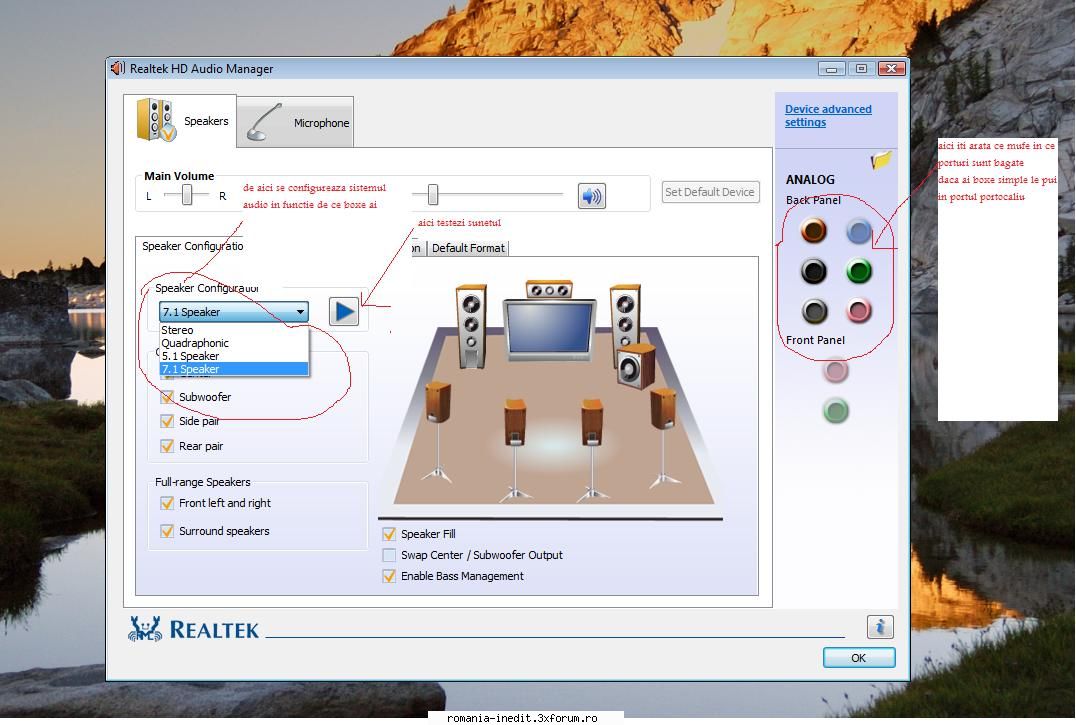Enable Swap Center / Subwoofer Output
This screenshot has height=725, width=1076.
389,555
